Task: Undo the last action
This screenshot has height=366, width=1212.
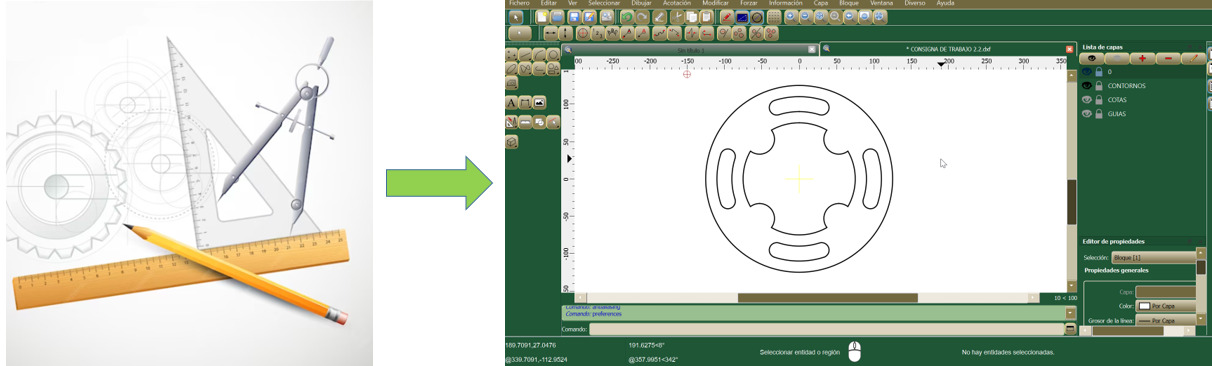Action: coord(627,17)
